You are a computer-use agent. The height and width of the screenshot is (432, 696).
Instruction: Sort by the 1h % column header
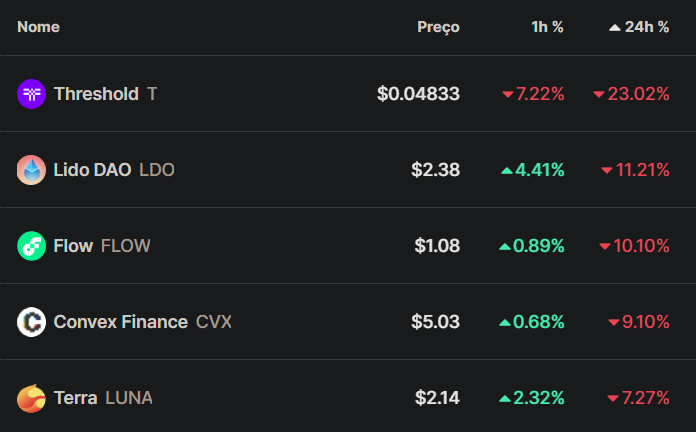[x=547, y=27]
